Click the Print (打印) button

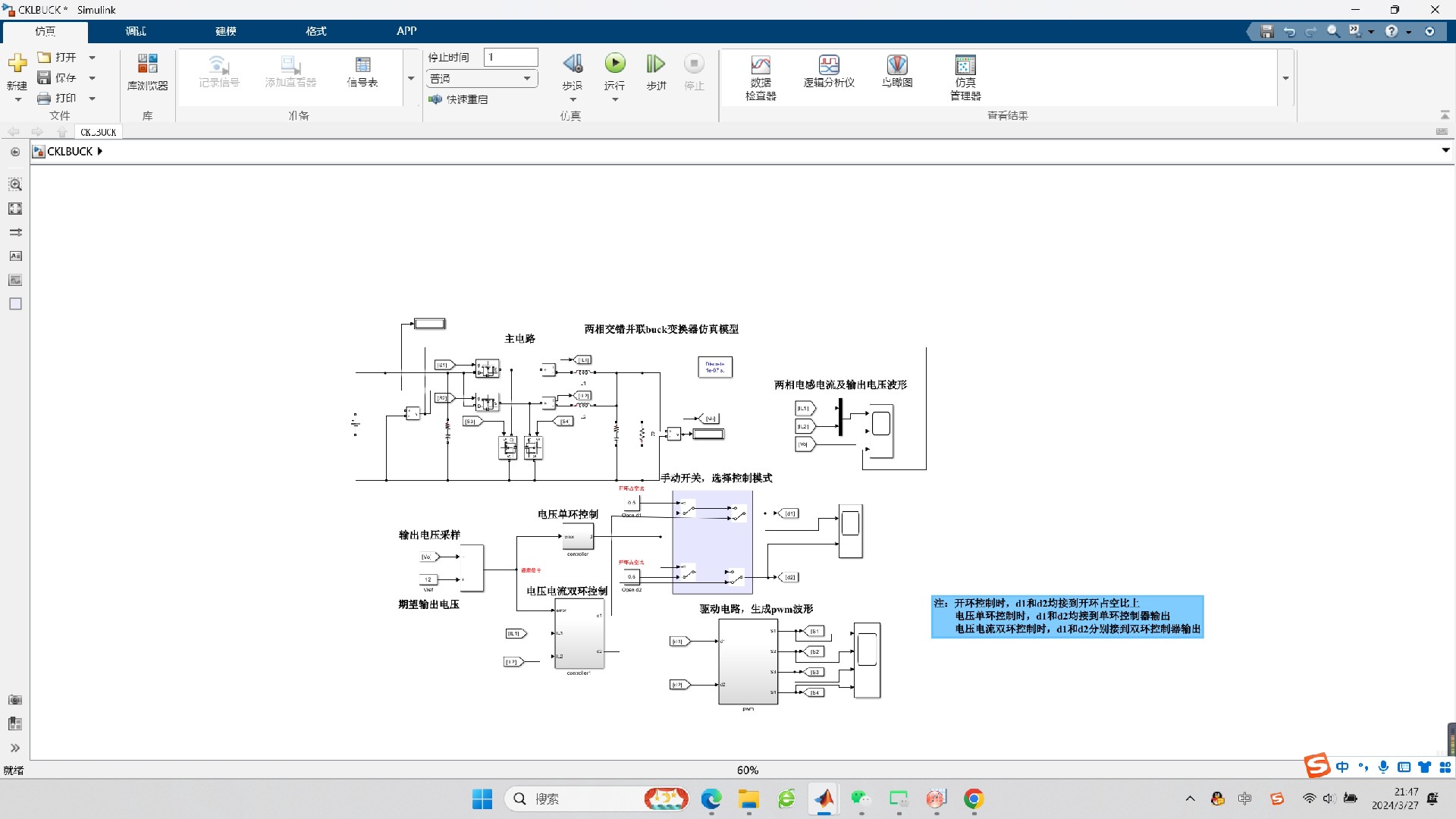[58, 98]
